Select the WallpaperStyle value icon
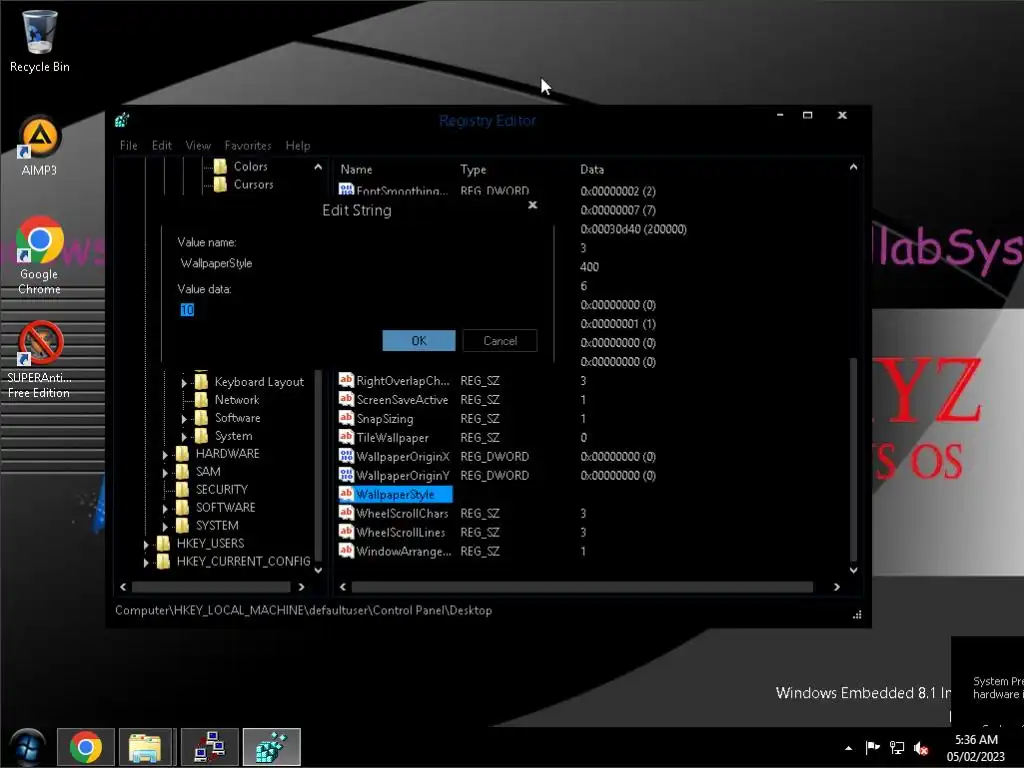Screen dimensions: 1024x768 click(x=346, y=494)
